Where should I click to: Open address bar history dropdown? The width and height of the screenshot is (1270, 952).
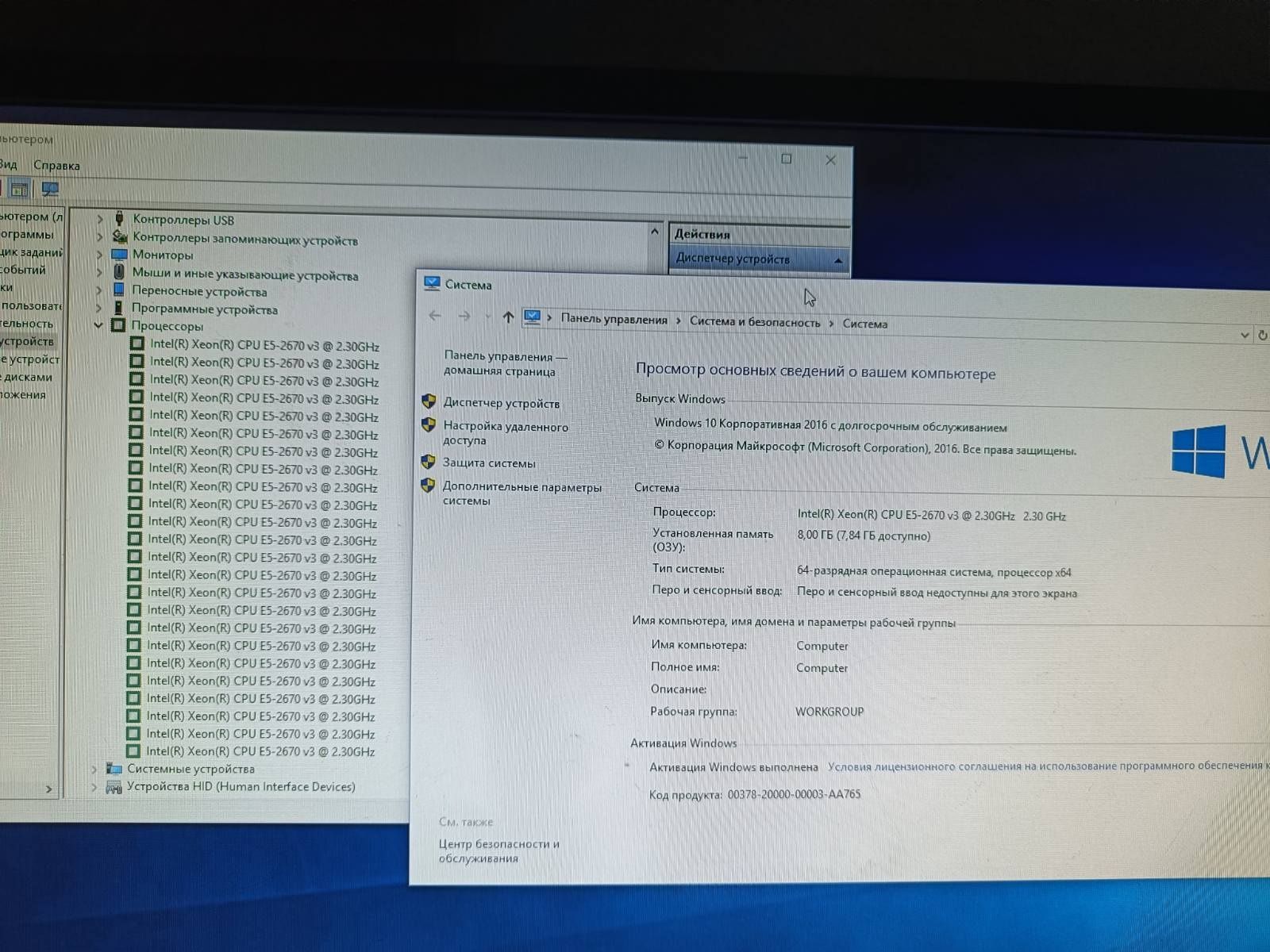pyautogui.click(x=1244, y=335)
